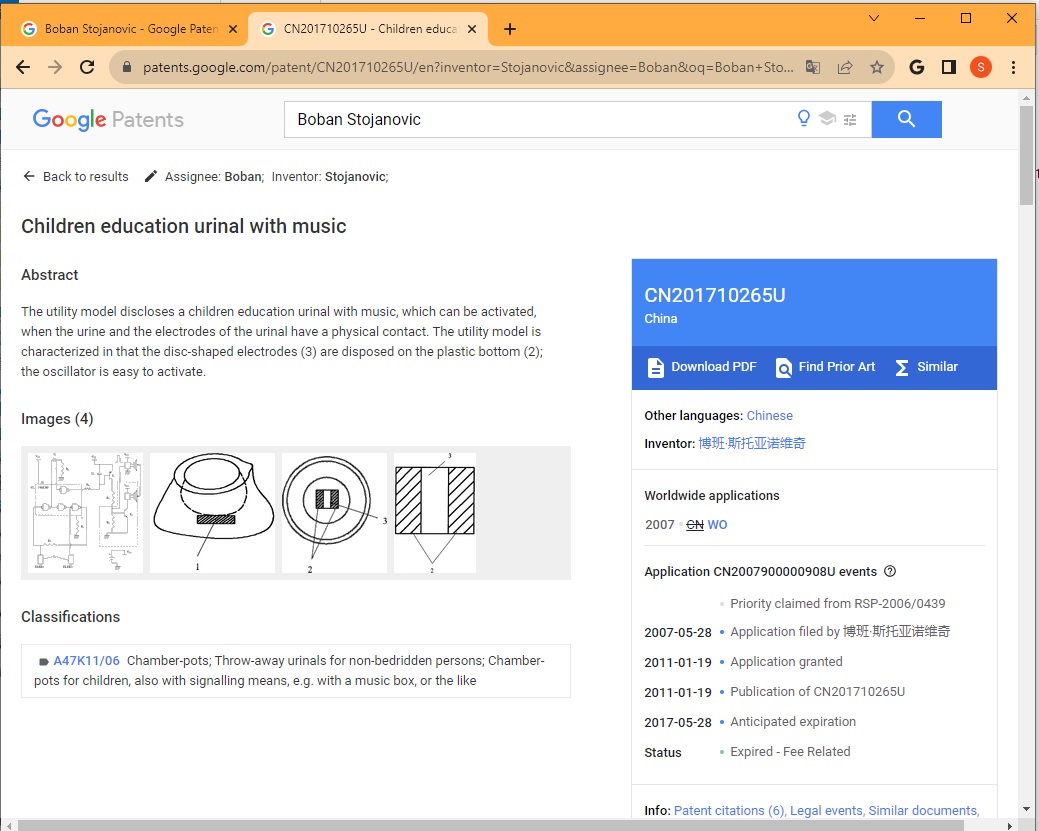The width and height of the screenshot is (1039, 831).
Task: Go back to results
Action: tap(76, 176)
